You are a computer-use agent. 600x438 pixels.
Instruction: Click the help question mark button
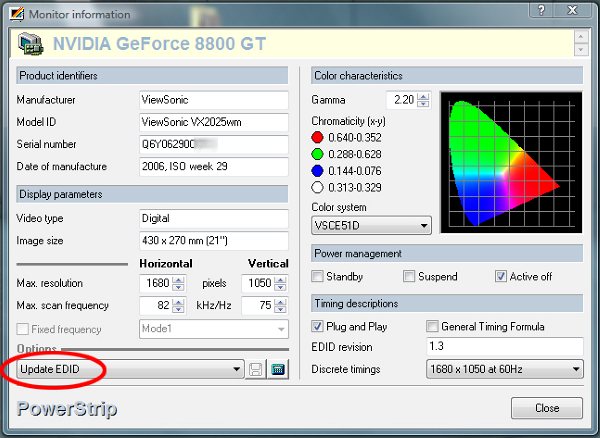[542, 10]
